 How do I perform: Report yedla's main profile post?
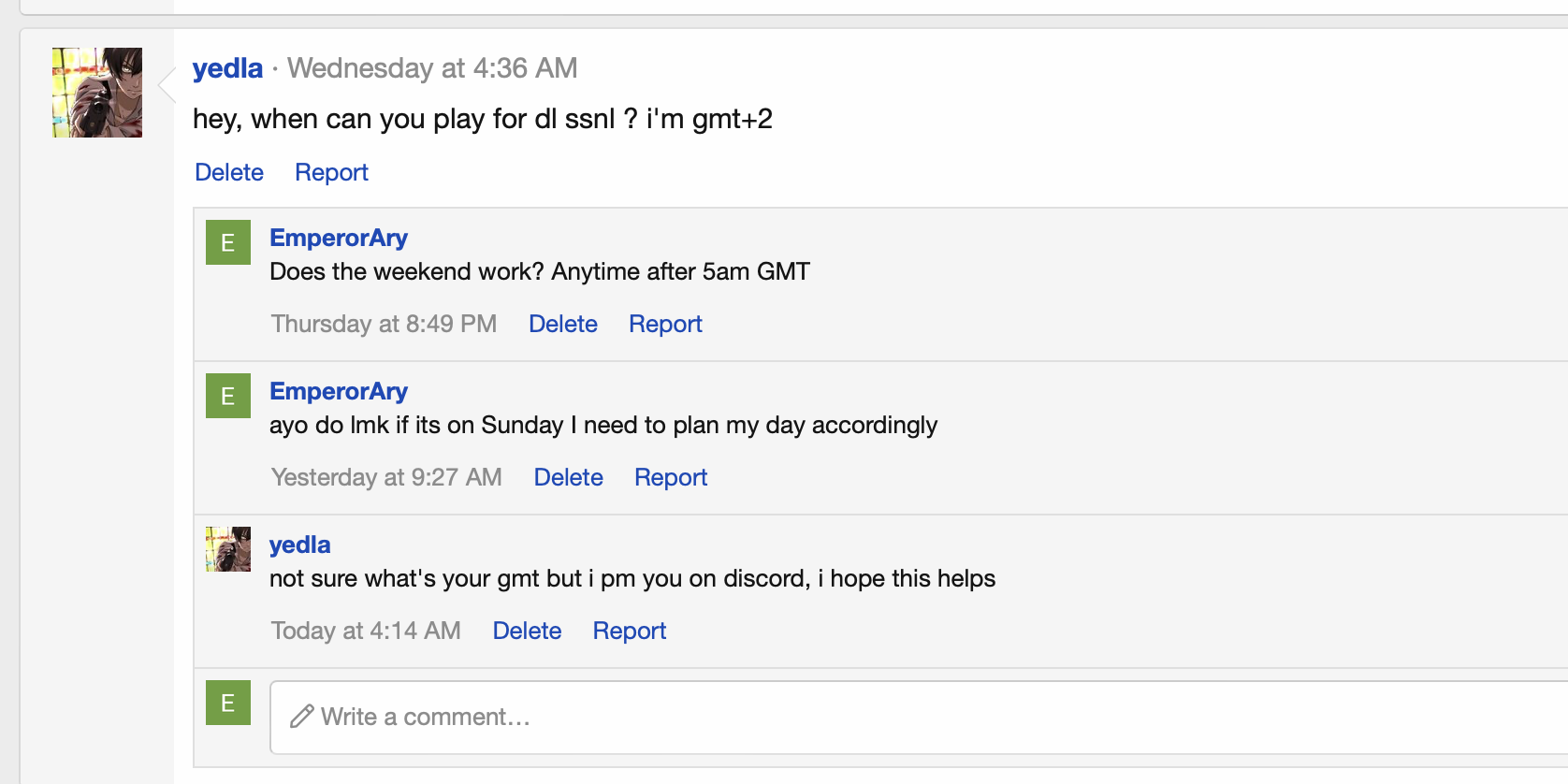pos(331,172)
